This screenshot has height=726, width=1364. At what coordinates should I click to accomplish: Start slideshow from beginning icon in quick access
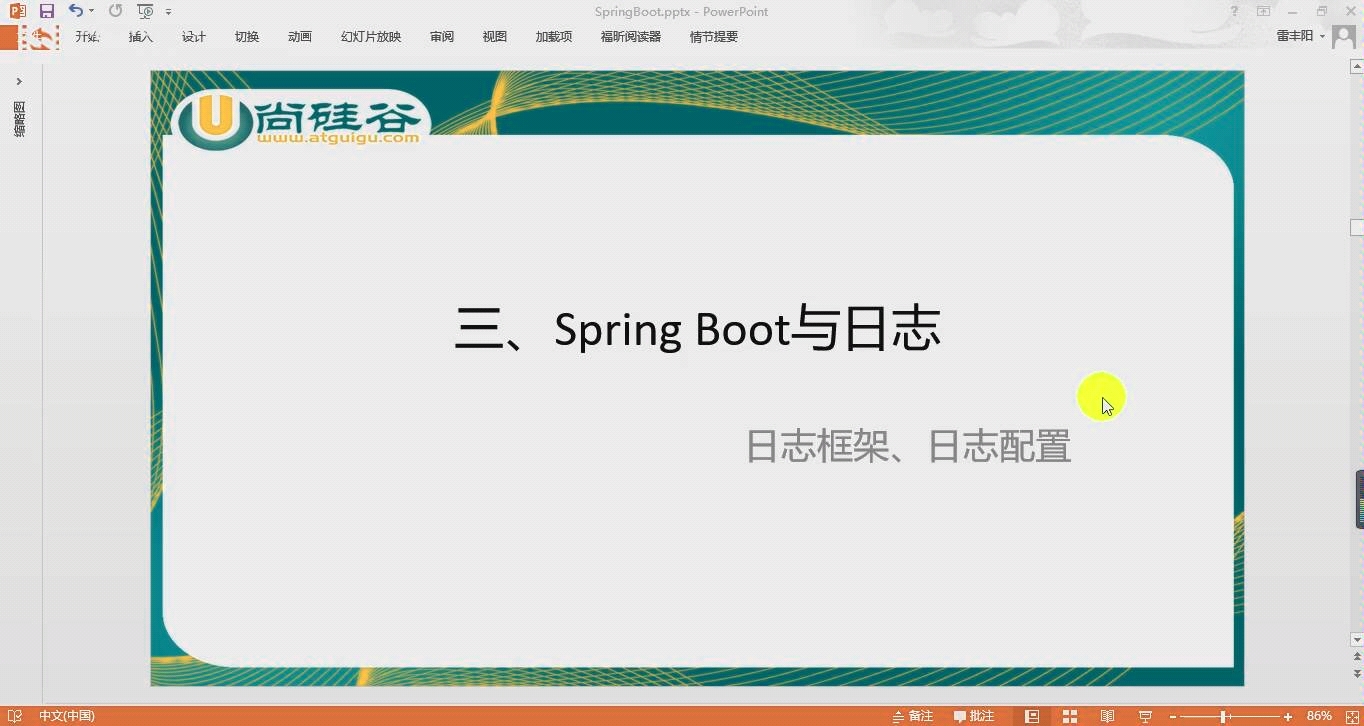click(x=146, y=11)
